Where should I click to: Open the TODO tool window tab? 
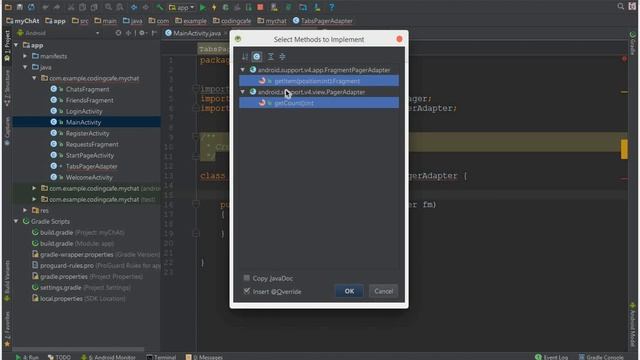point(60,357)
